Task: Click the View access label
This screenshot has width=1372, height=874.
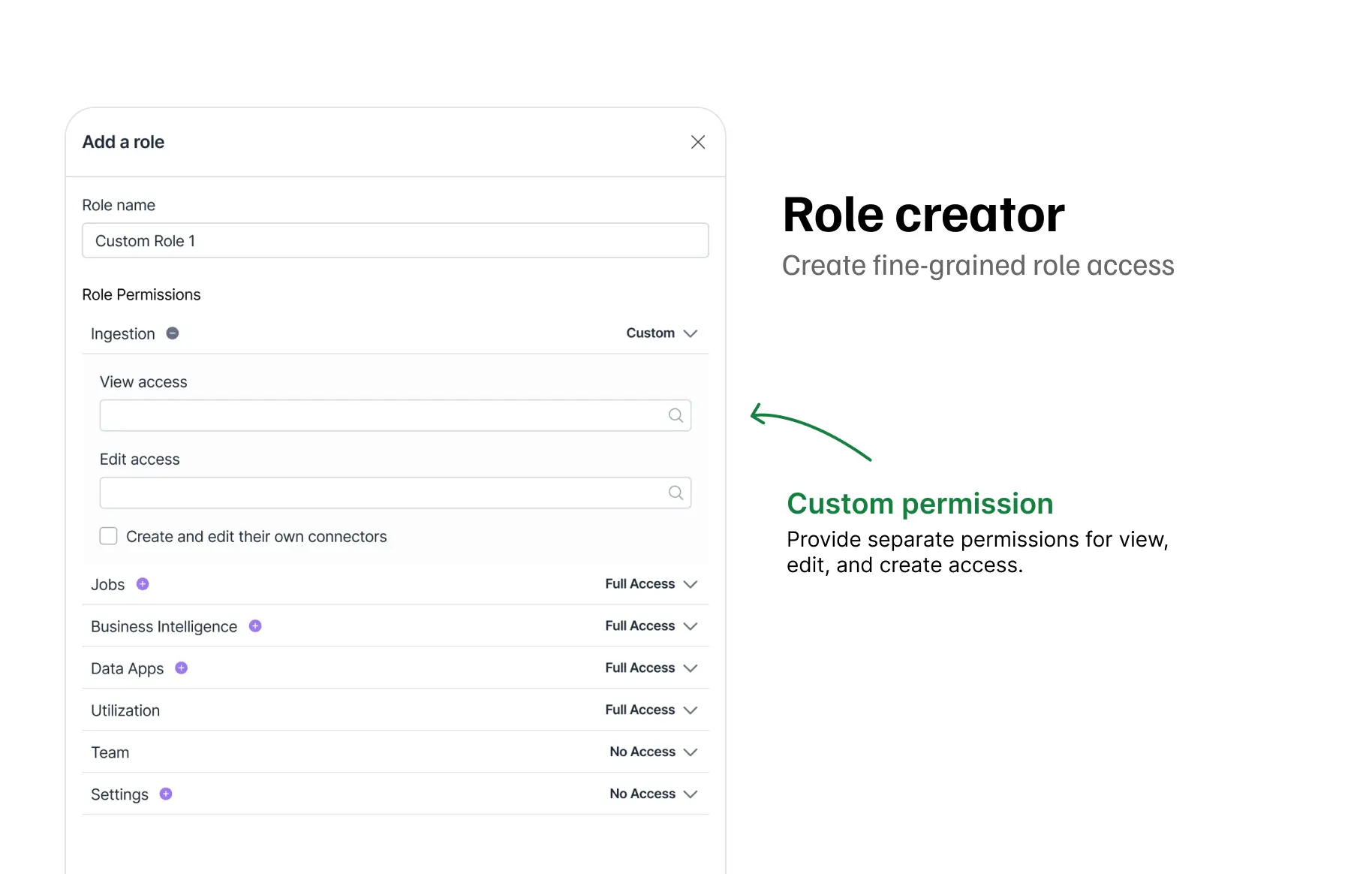Action: tap(143, 382)
